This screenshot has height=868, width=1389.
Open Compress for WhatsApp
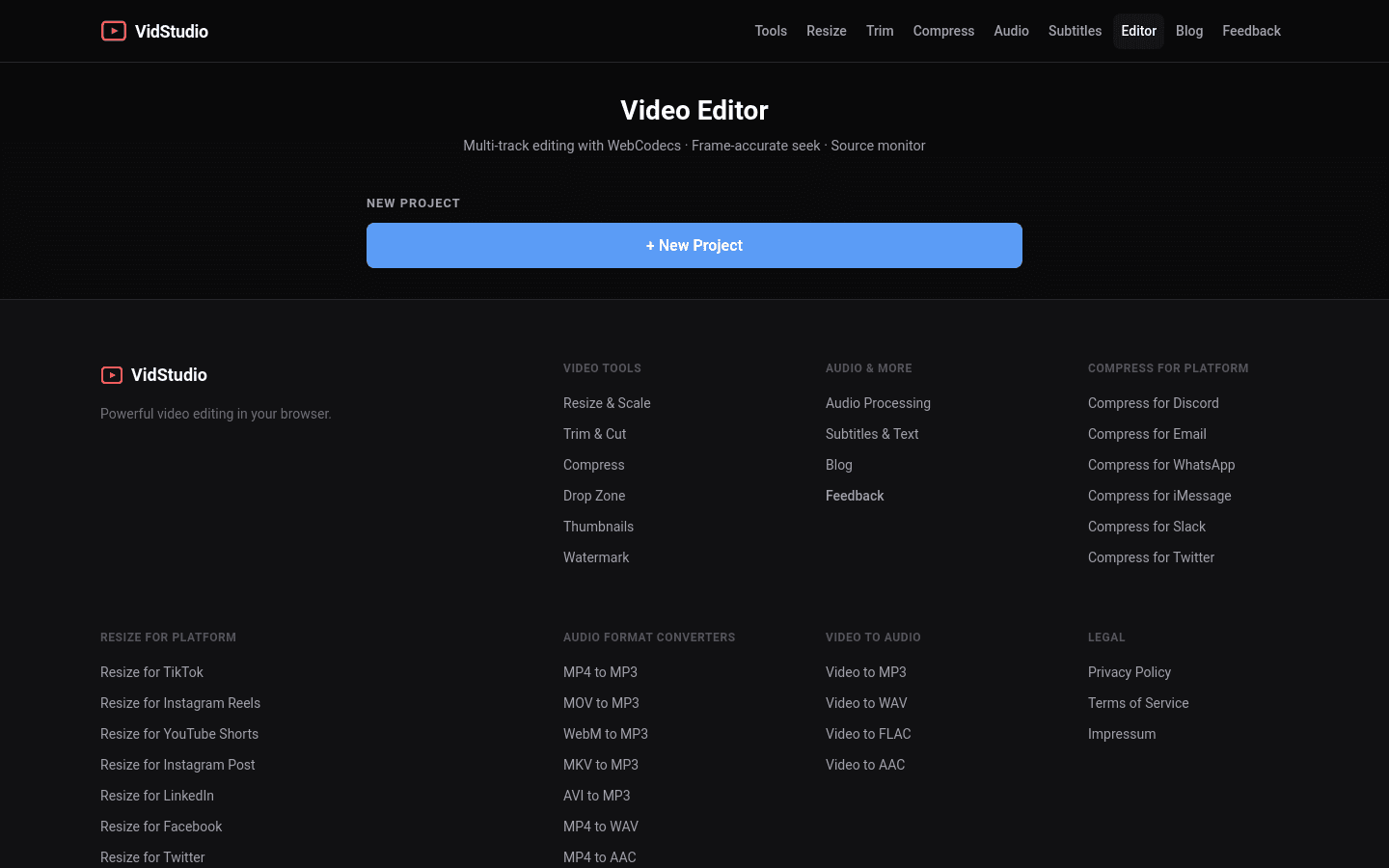[1161, 465]
